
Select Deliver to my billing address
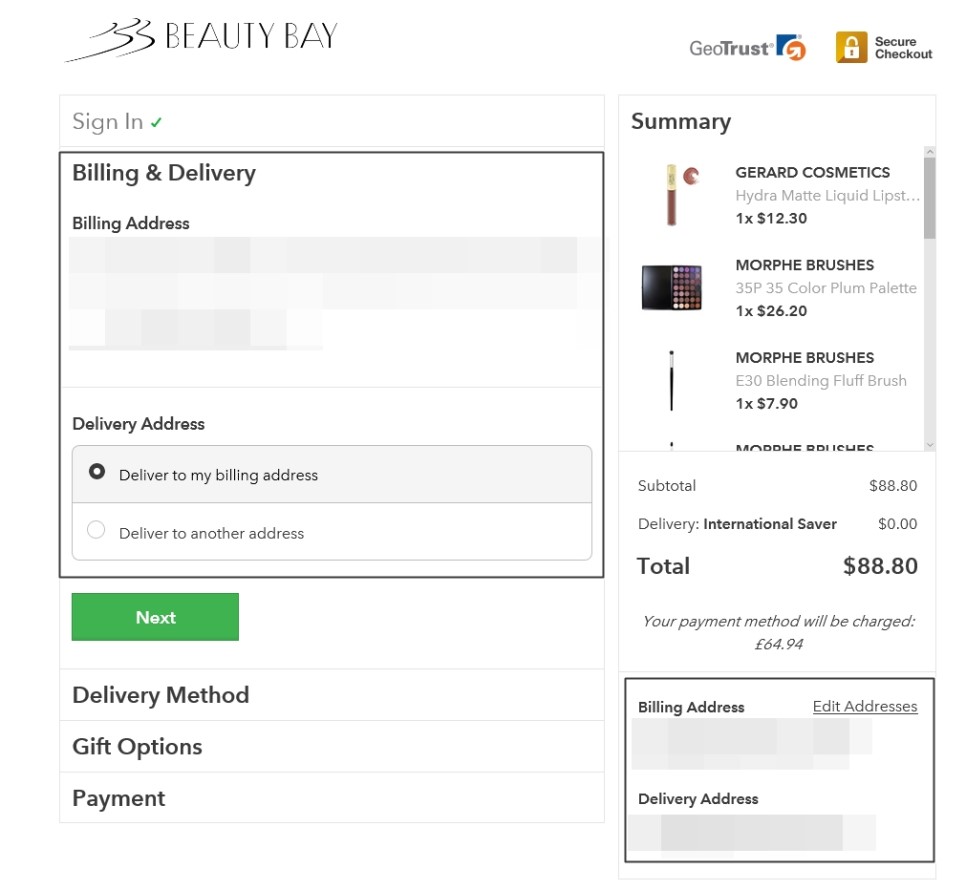[332, 474]
